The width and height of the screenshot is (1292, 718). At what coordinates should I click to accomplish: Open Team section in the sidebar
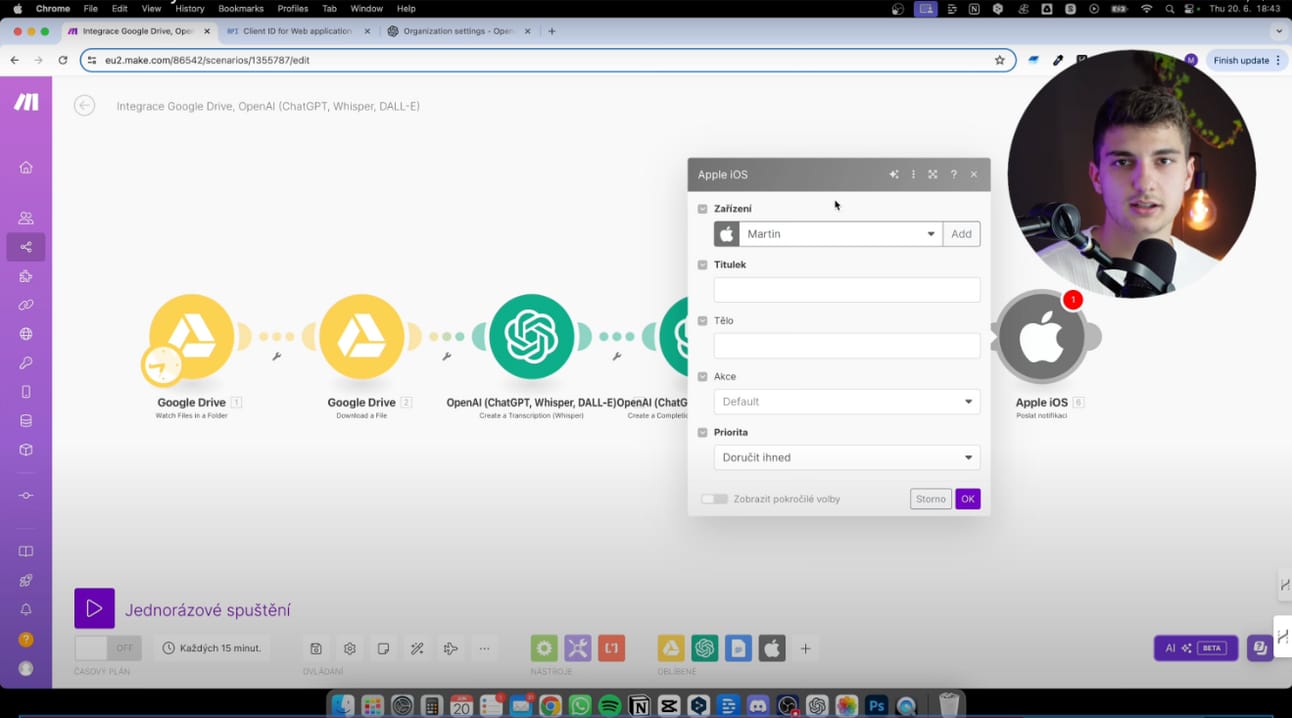click(26, 218)
